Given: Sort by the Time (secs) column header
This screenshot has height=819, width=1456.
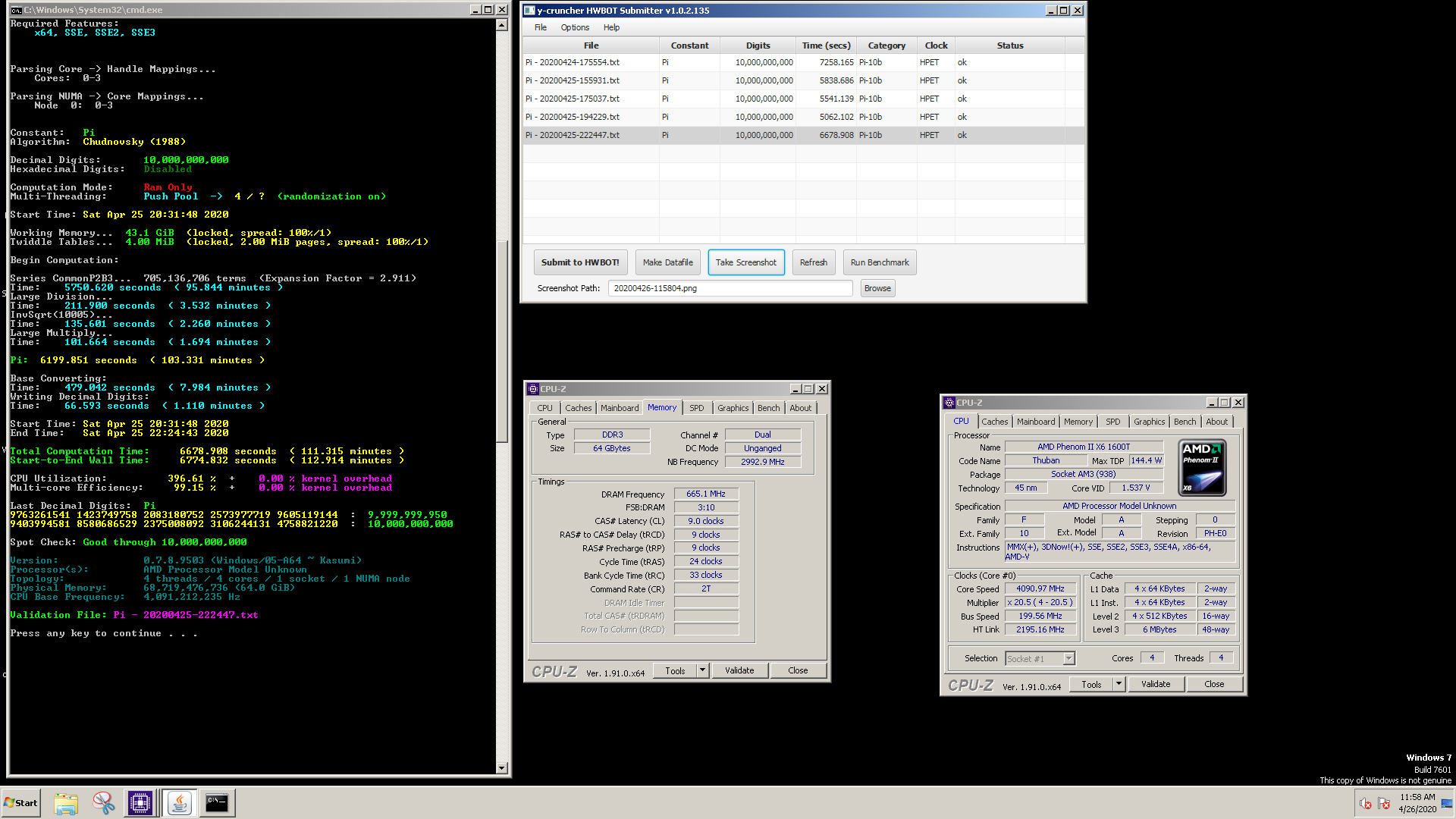Looking at the screenshot, I should (826, 45).
